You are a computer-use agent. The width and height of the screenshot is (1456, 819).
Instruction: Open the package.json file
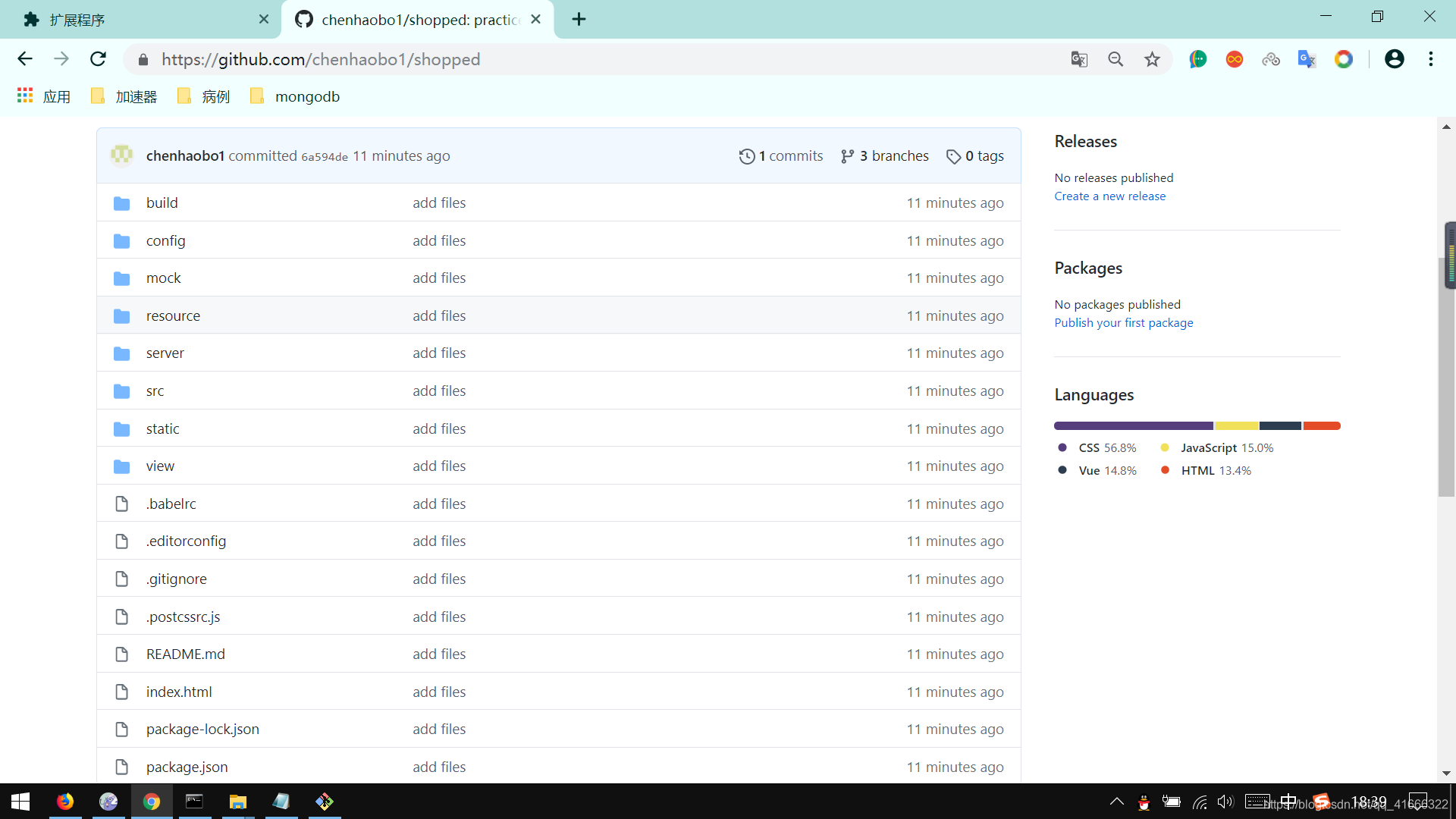point(187,767)
